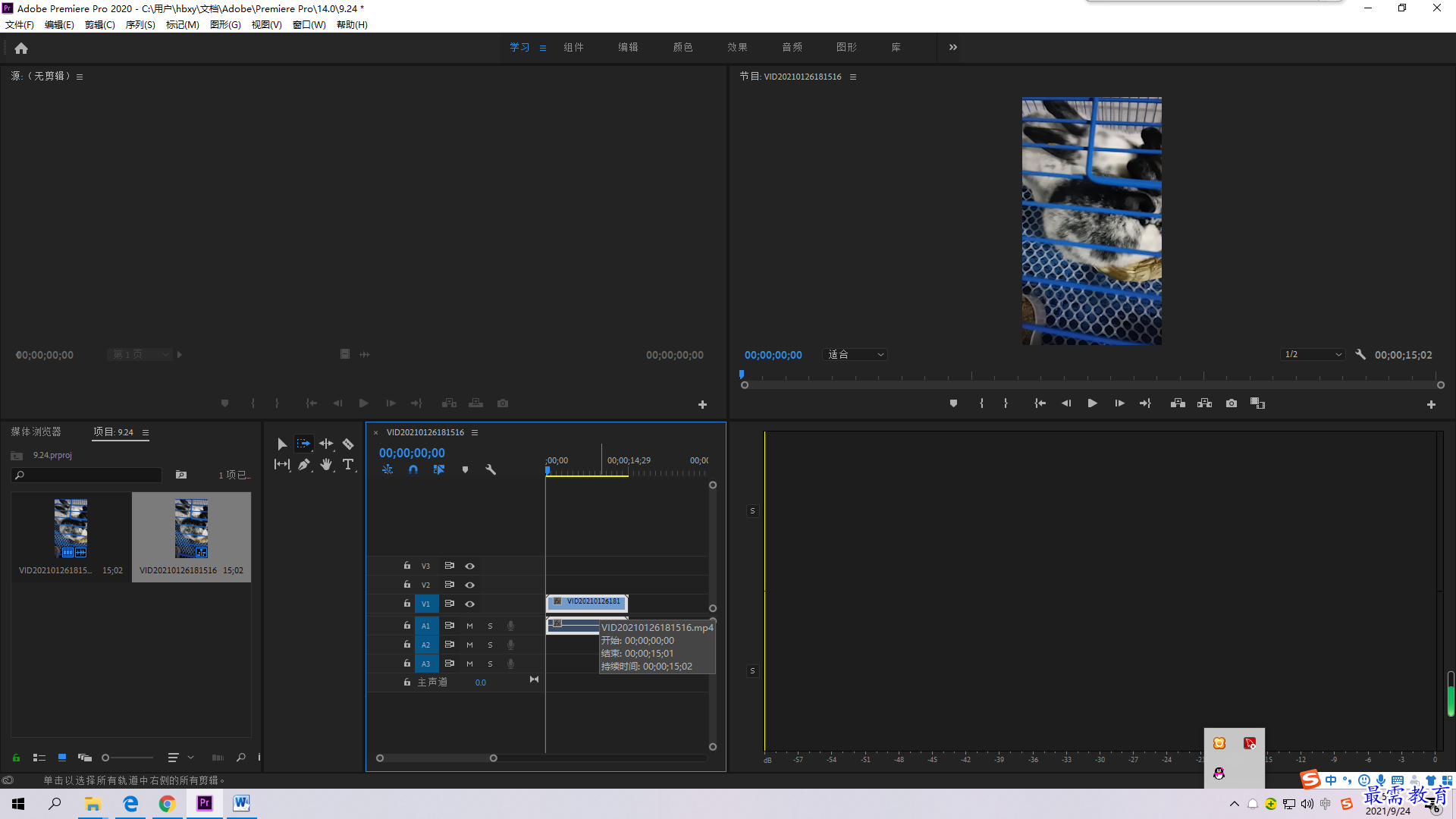The width and height of the screenshot is (1456, 819).
Task: Click the timeline Snap magnet icon
Action: pyautogui.click(x=413, y=469)
